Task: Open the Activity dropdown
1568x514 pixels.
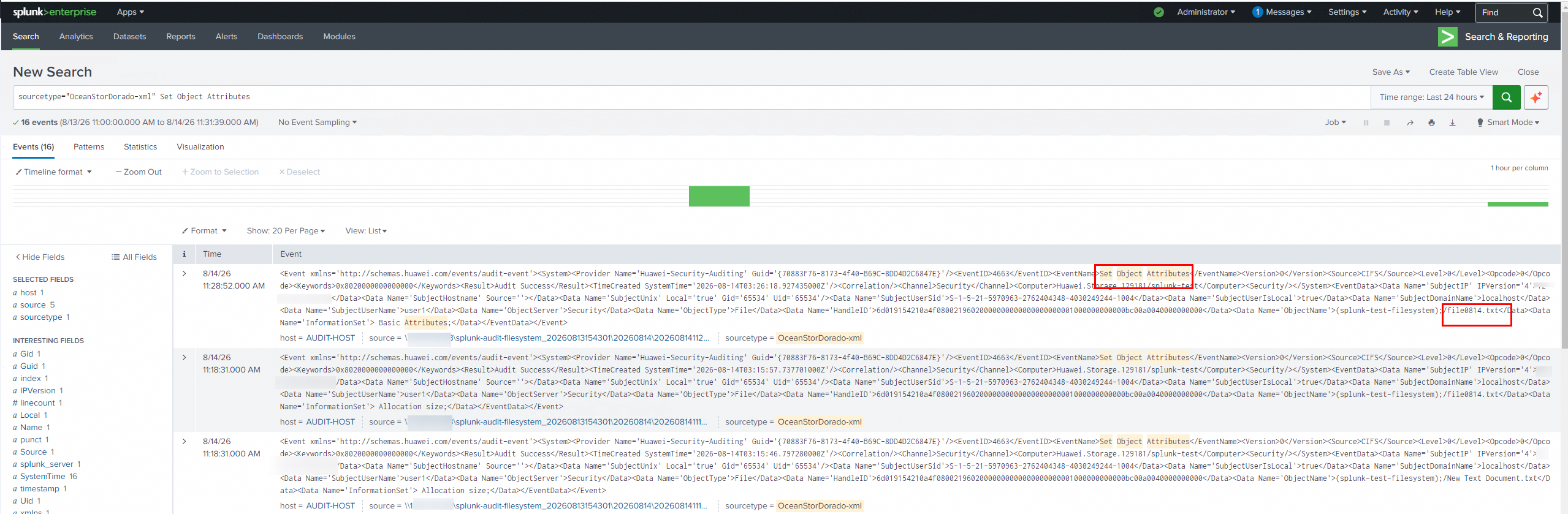Action: 1400,12
